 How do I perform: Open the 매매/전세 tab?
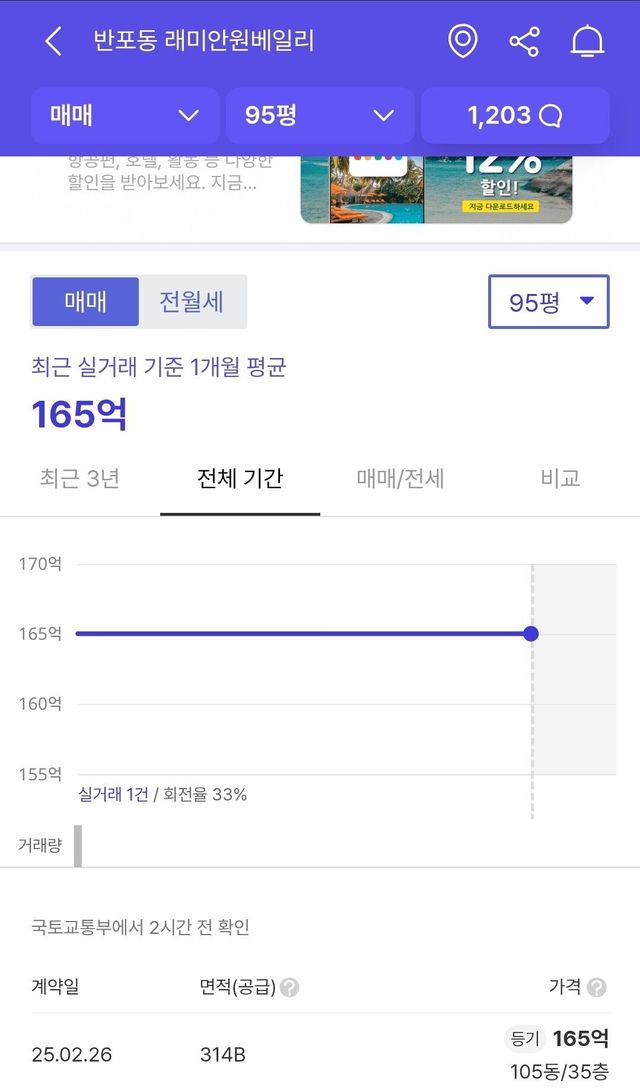pos(400,478)
